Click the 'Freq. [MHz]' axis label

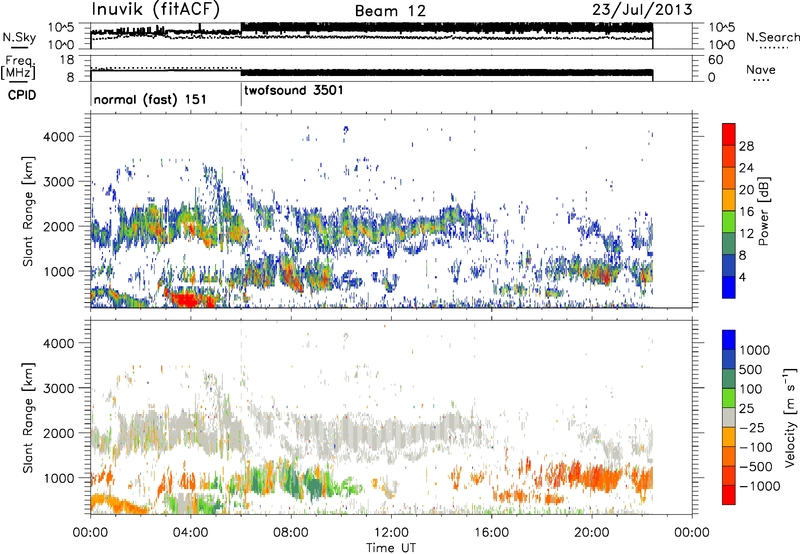(x=19, y=67)
